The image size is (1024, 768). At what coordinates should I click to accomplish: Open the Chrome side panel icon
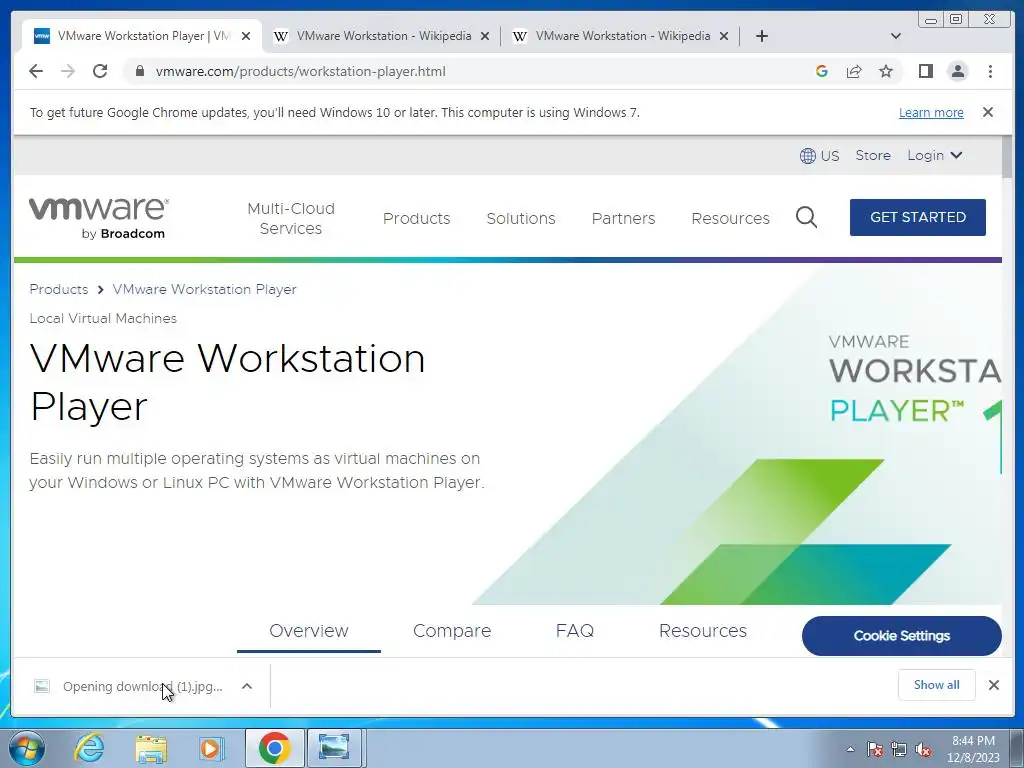tap(925, 71)
